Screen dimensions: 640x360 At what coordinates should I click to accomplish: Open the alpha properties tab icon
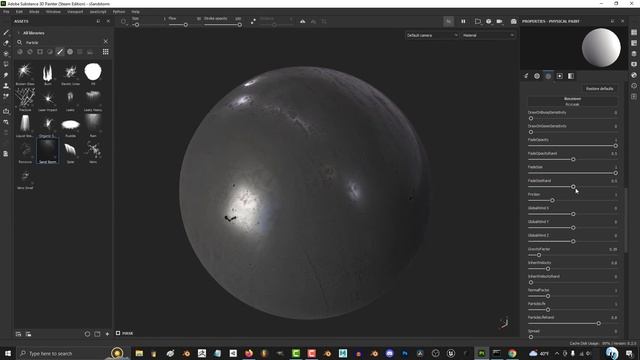point(537,76)
